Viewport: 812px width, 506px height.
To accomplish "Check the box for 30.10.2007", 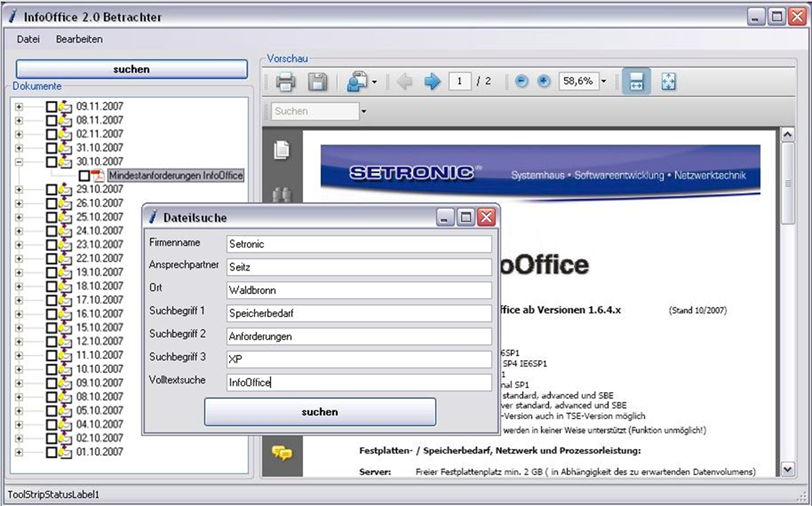I will [x=51, y=162].
